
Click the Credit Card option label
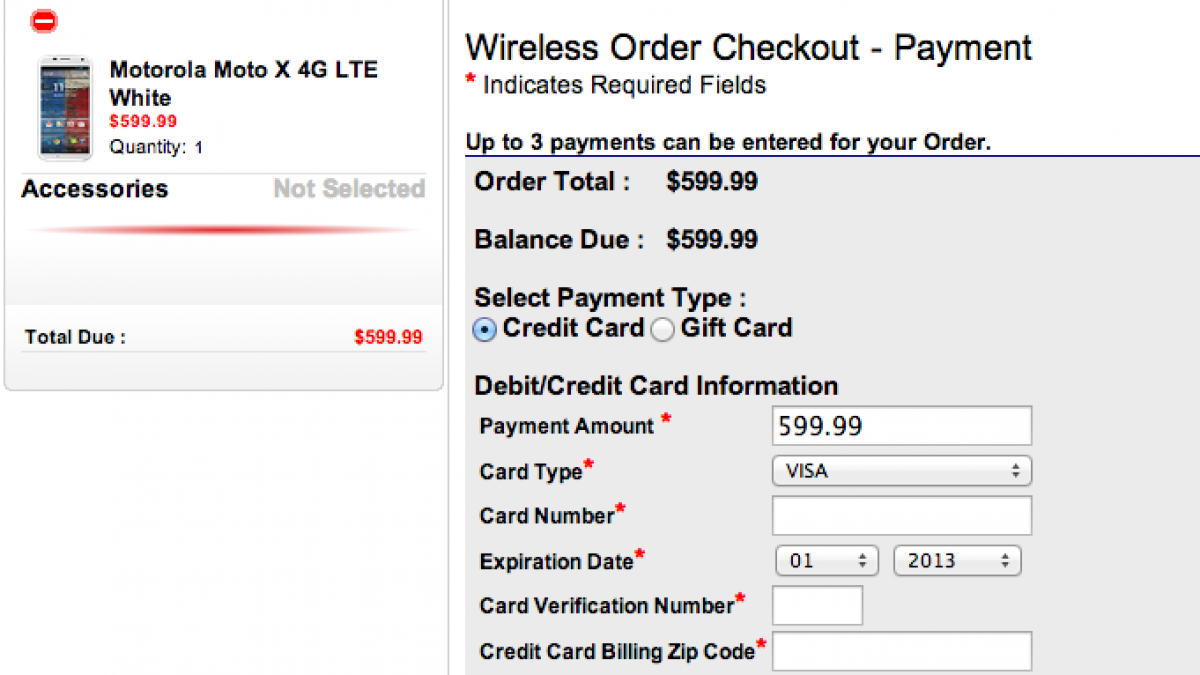coord(573,328)
